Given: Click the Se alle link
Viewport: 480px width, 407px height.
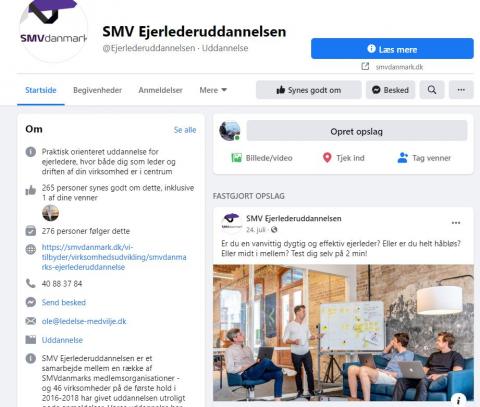Looking at the screenshot, I should coord(185,130).
